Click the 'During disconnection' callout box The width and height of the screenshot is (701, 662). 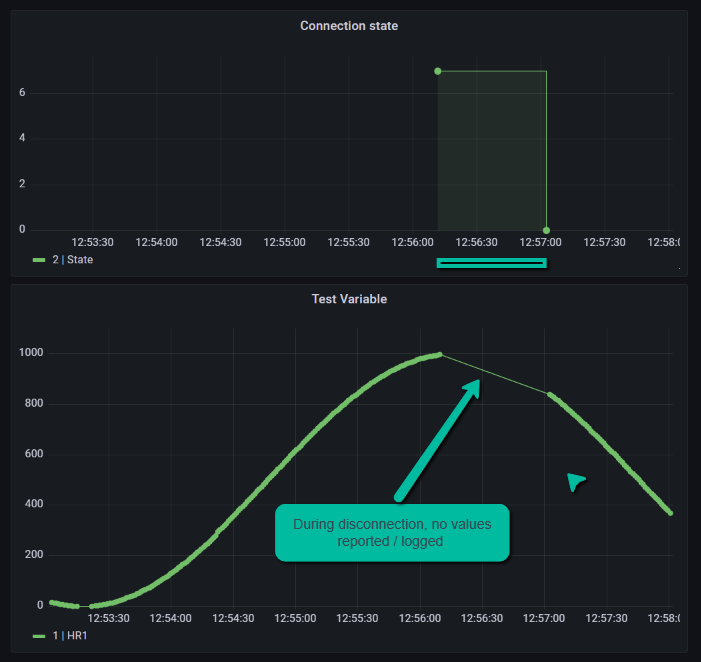point(392,532)
